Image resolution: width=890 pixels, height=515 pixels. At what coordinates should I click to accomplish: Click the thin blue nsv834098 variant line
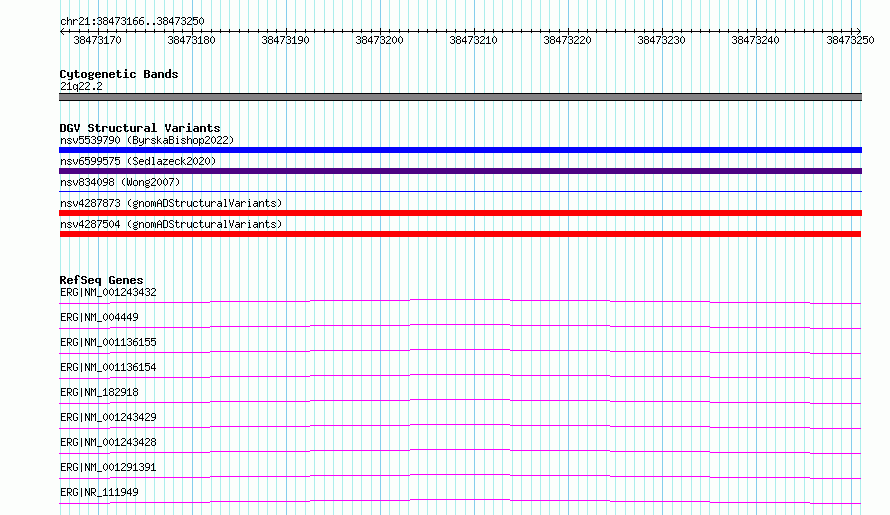tap(460, 191)
